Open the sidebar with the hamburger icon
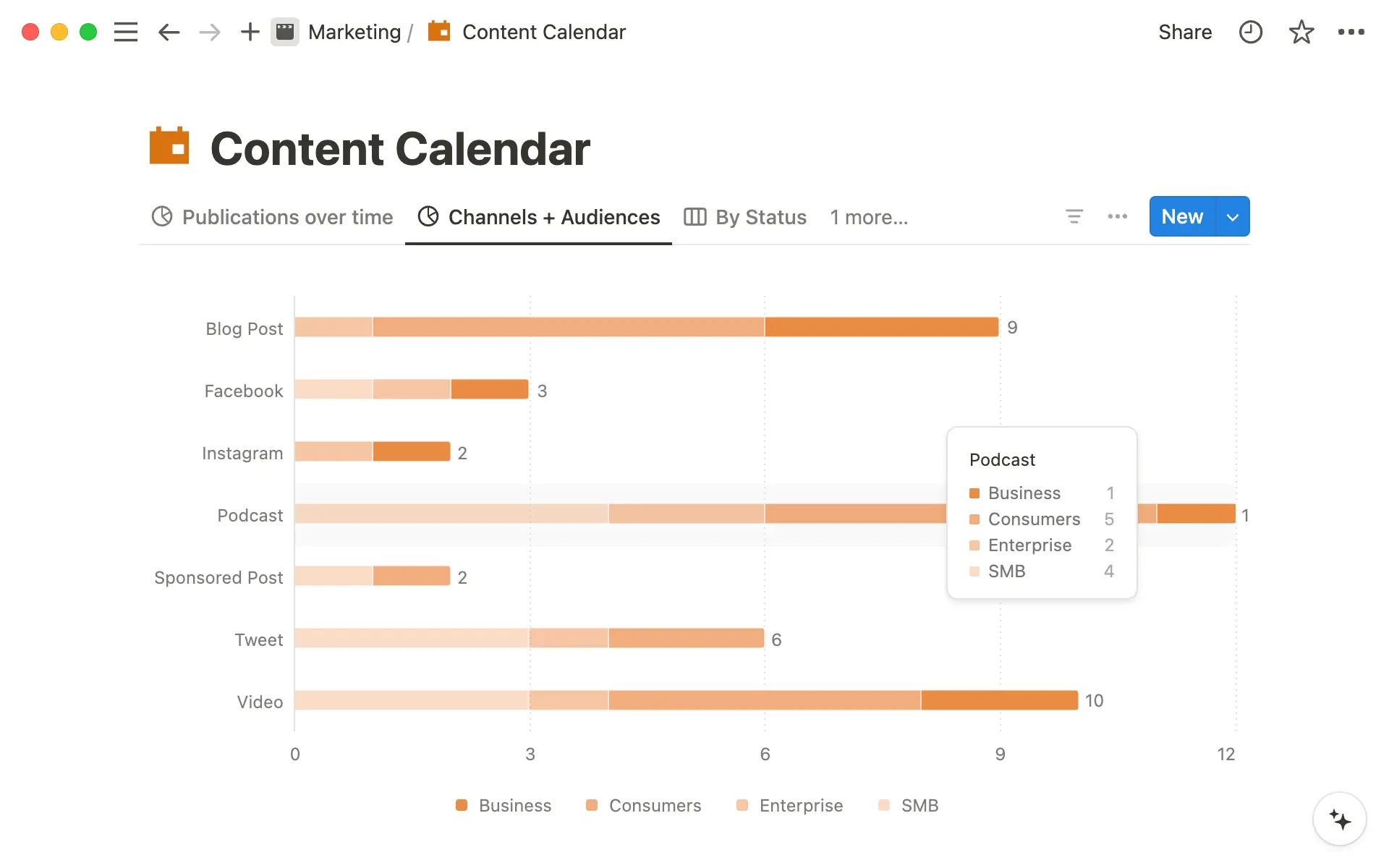The image size is (1389, 868). pos(125,32)
